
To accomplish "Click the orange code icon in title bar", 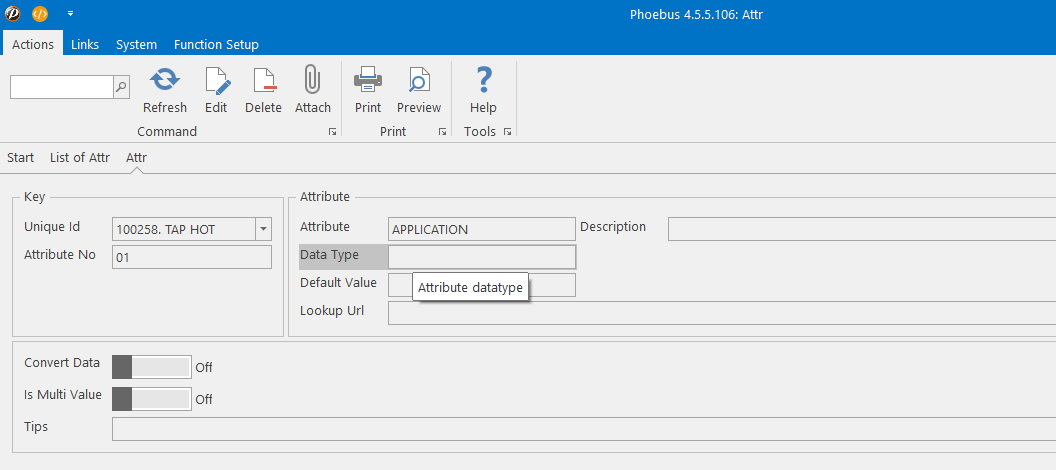I will tap(40, 13).
